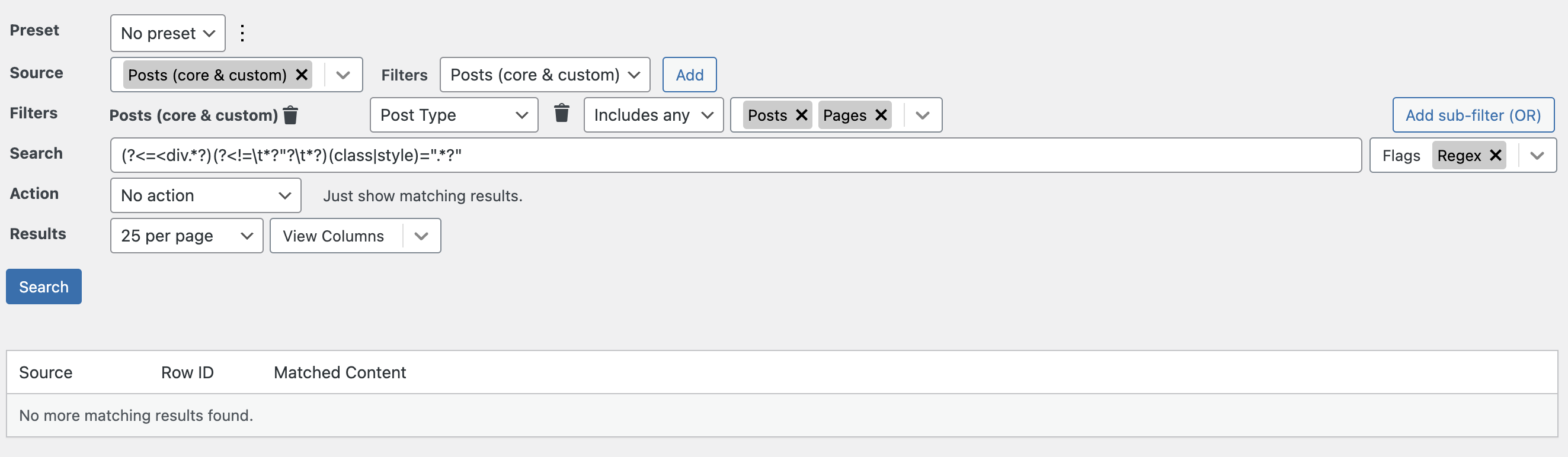Open the No action dropdown
This screenshot has height=457, width=1568.
206,195
